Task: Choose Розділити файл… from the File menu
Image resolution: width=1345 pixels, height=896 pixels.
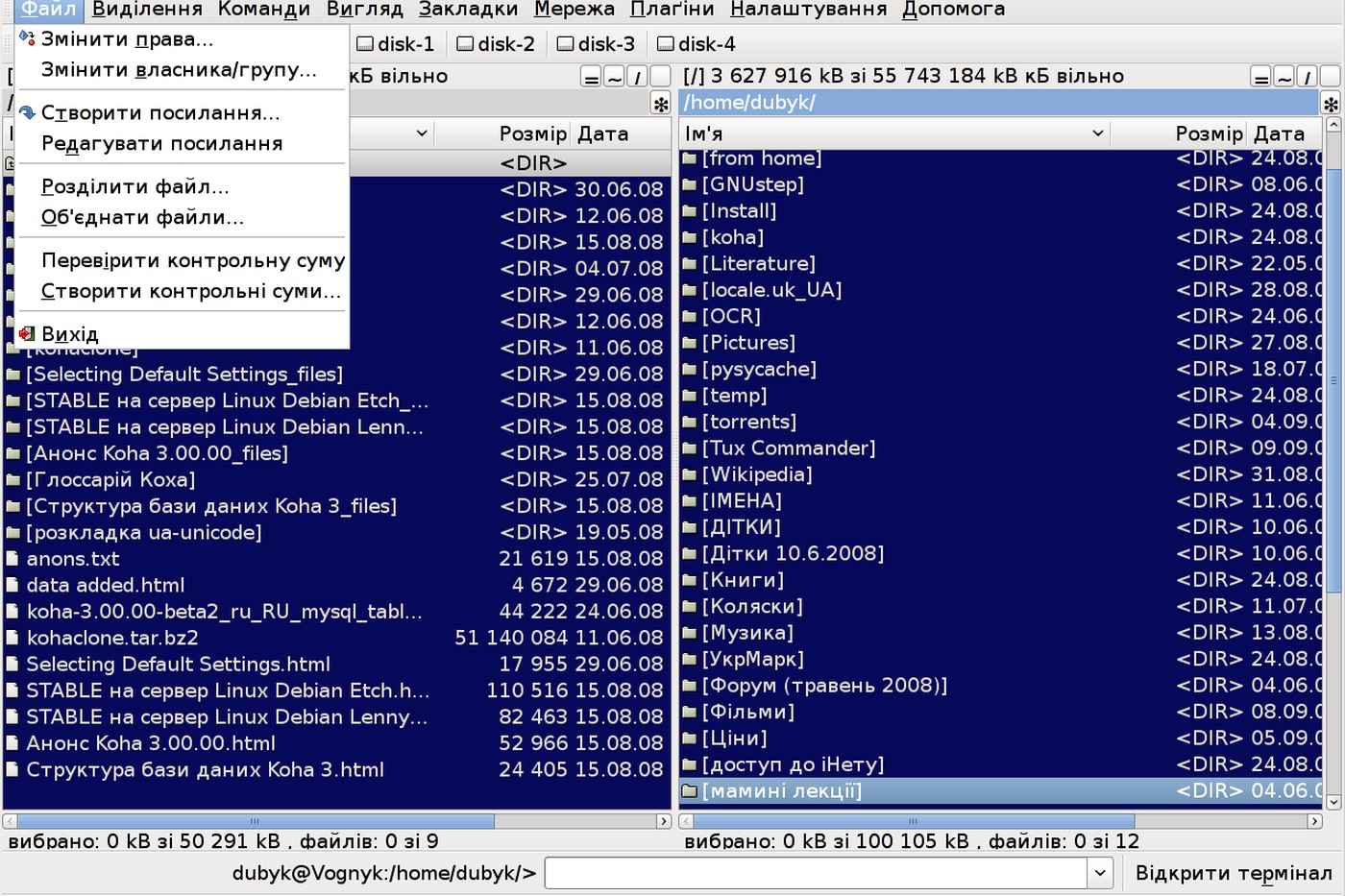Action: 183,186
